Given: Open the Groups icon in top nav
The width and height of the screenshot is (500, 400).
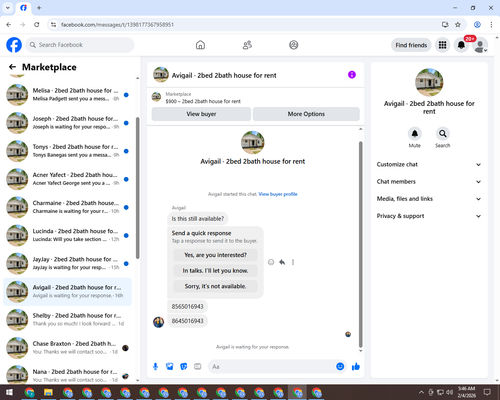Looking at the screenshot, I should point(294,45).
